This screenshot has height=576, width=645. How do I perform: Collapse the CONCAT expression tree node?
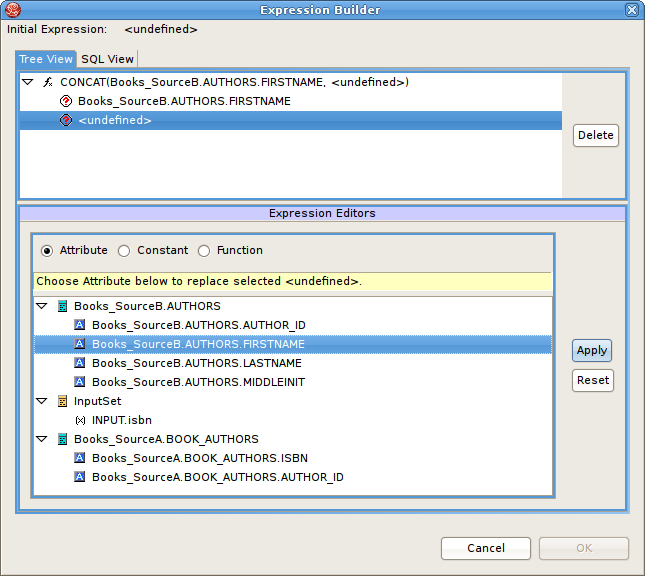28,82
